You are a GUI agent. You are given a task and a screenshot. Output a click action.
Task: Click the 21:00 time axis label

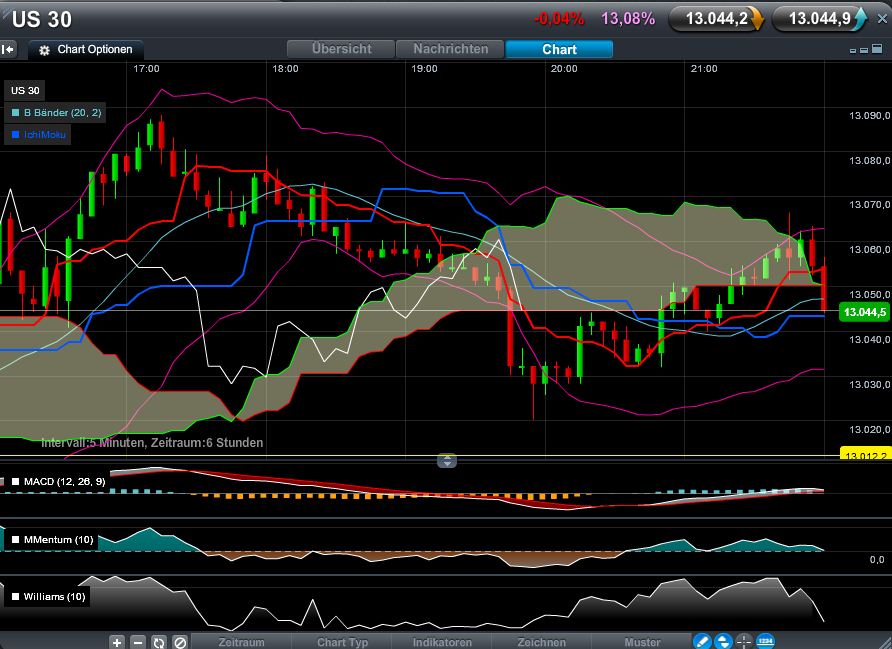[704, 69]
